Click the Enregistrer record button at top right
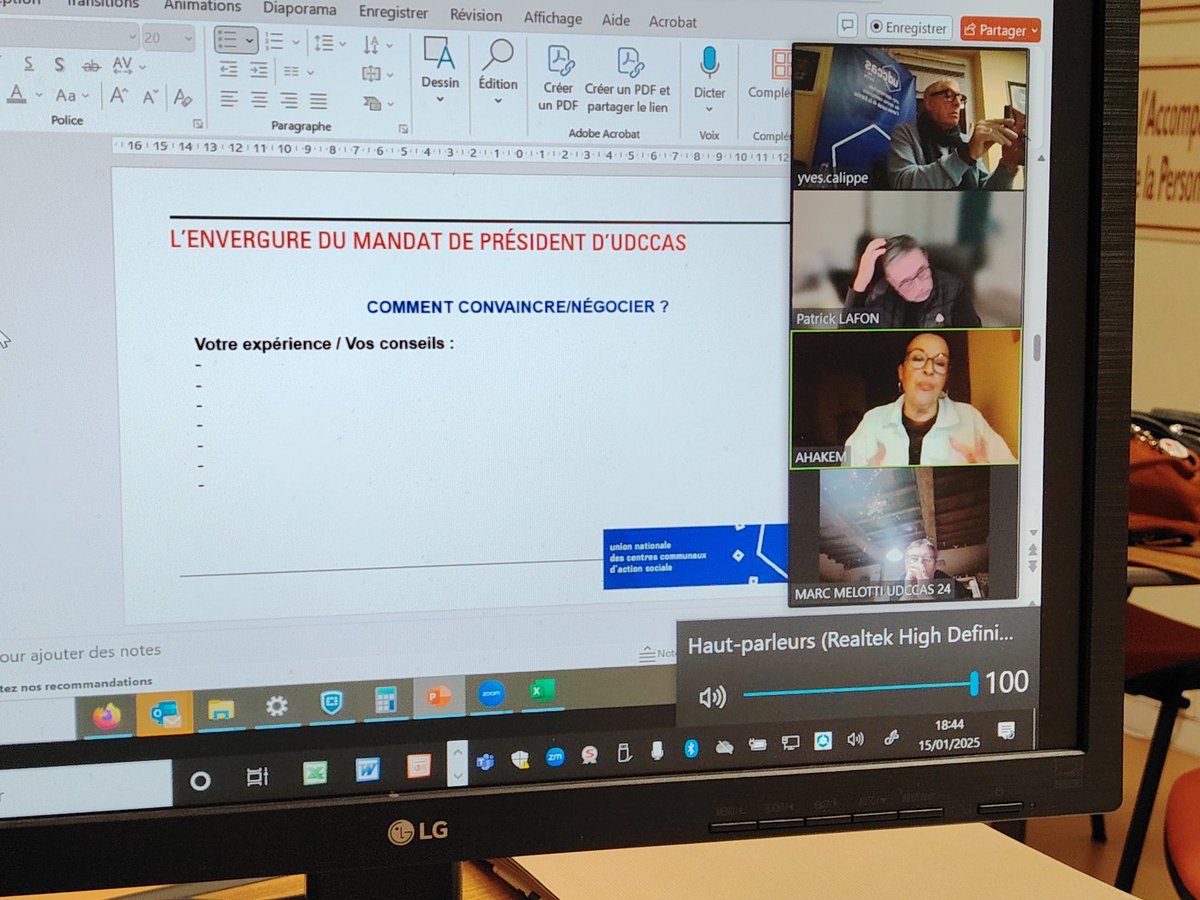Image resolution: width=1200 pixels, height=900 pixels. (908, 28)
